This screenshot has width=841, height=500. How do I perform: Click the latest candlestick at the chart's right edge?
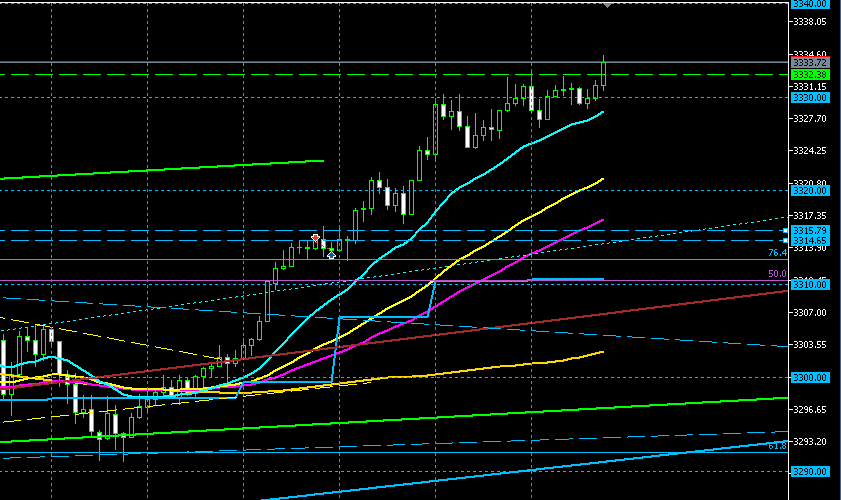(x=604, y=74)
